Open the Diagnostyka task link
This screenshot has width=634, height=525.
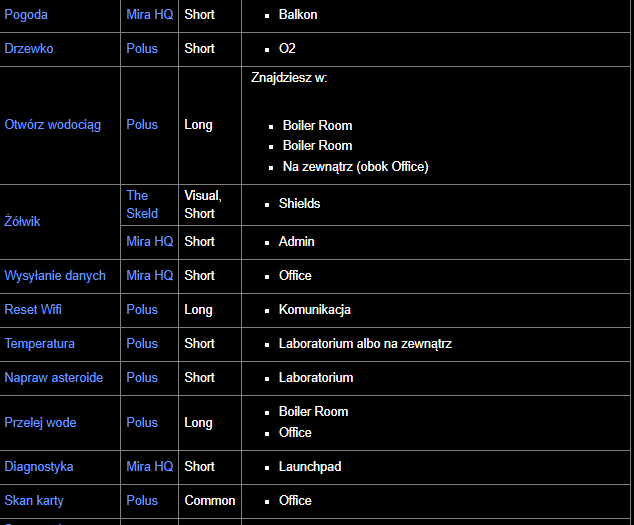click(x=39, y=466)
